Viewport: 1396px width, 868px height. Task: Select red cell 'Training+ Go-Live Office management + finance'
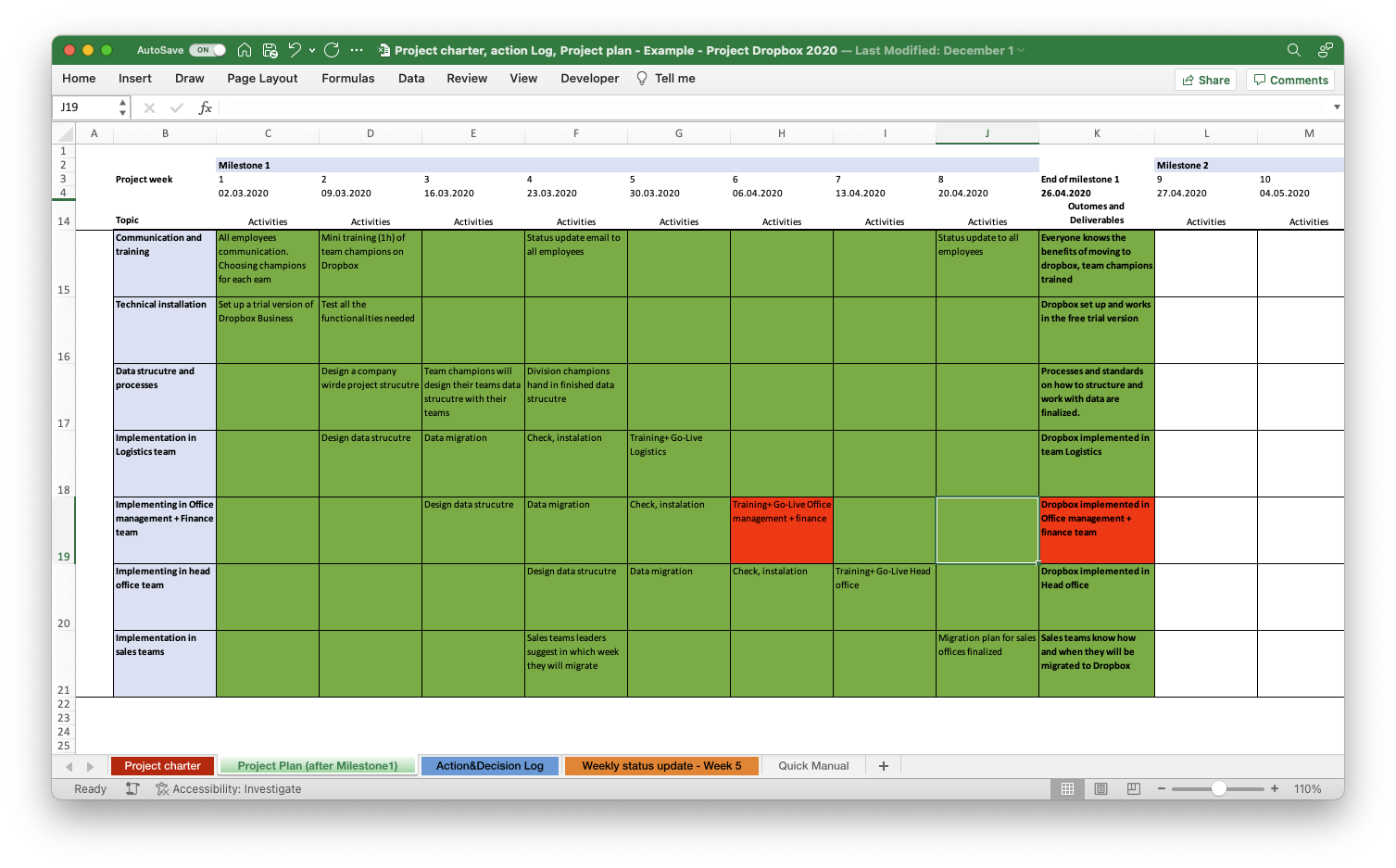pos(782,531)
